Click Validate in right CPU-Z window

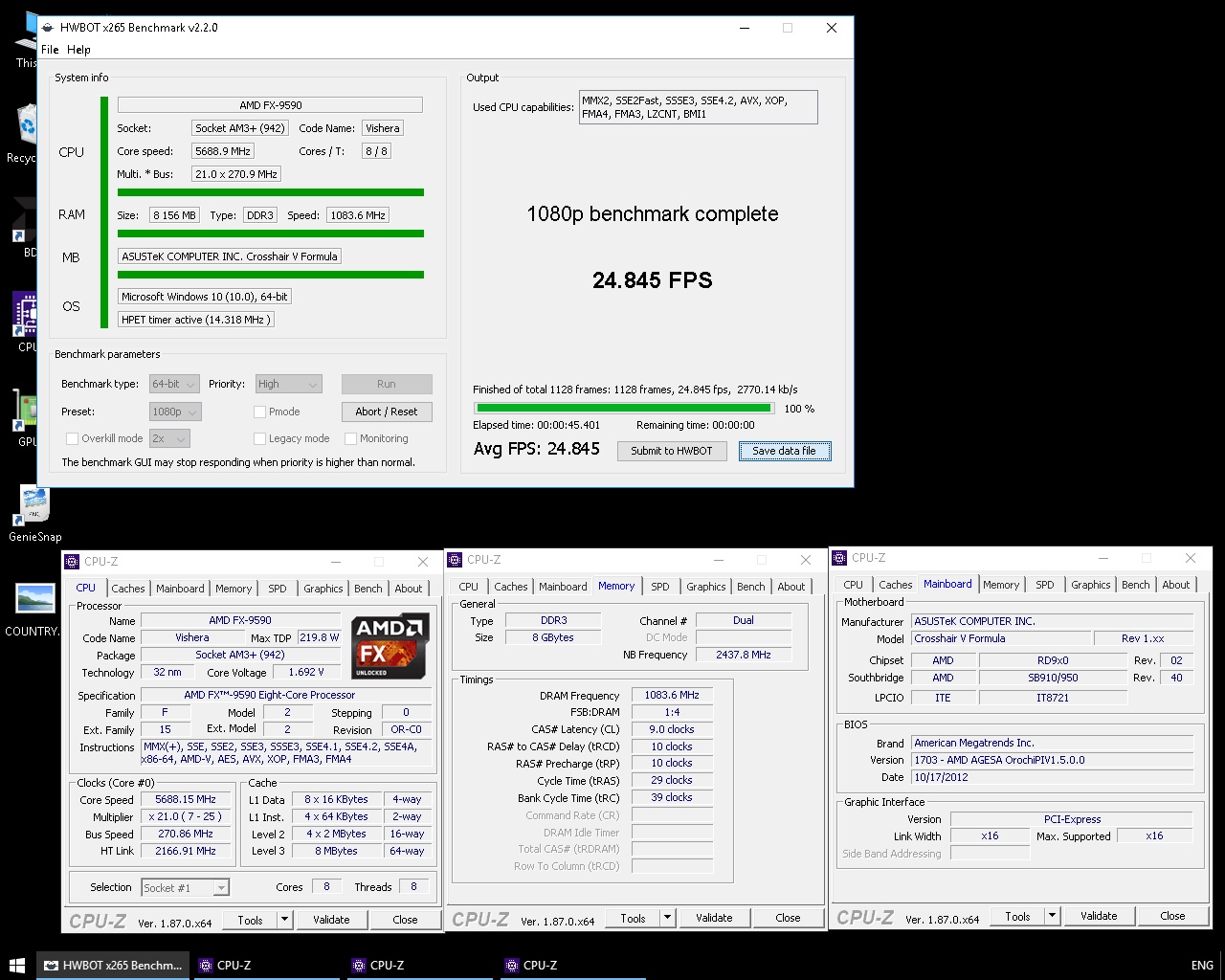1099,916
